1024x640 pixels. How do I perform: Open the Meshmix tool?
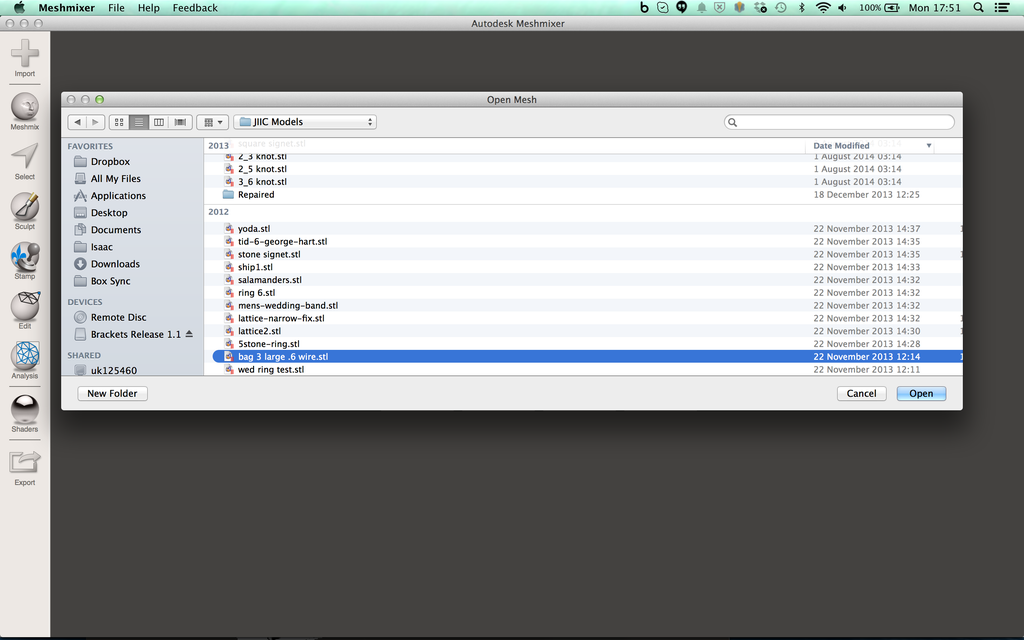25,111
